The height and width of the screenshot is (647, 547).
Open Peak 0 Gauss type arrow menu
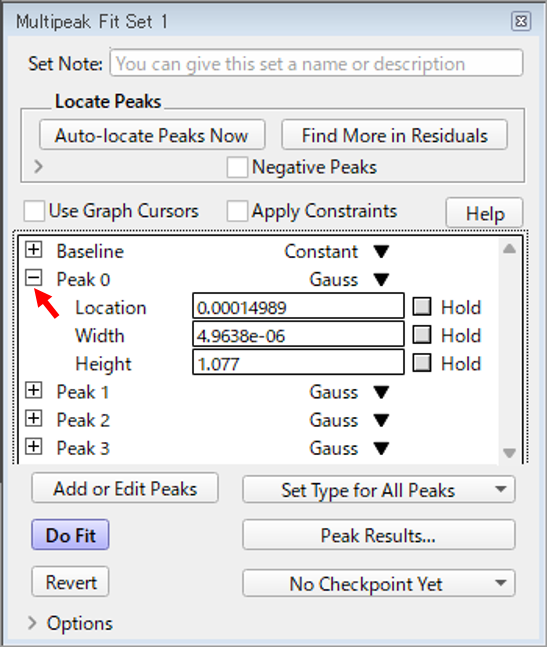click(x=381, y=279)
